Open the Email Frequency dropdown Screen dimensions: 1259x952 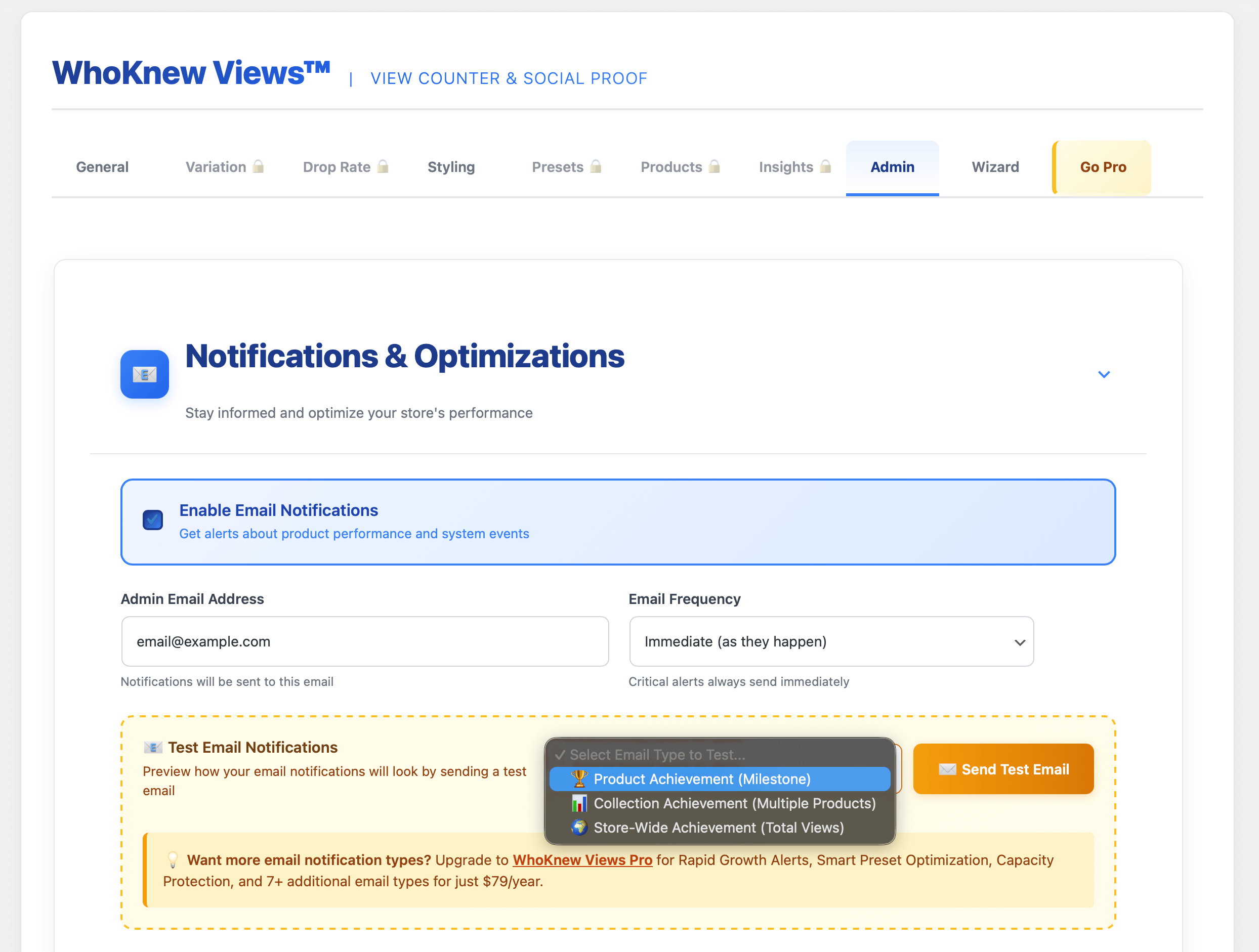[x=831, y=641]
